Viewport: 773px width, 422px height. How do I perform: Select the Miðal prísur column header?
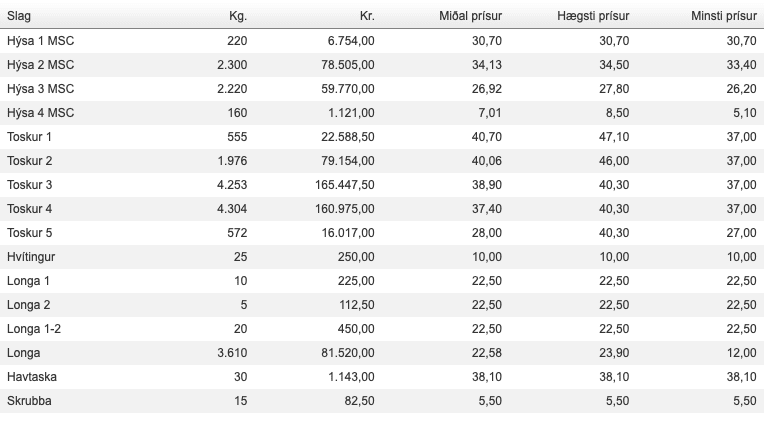[470, 16]
